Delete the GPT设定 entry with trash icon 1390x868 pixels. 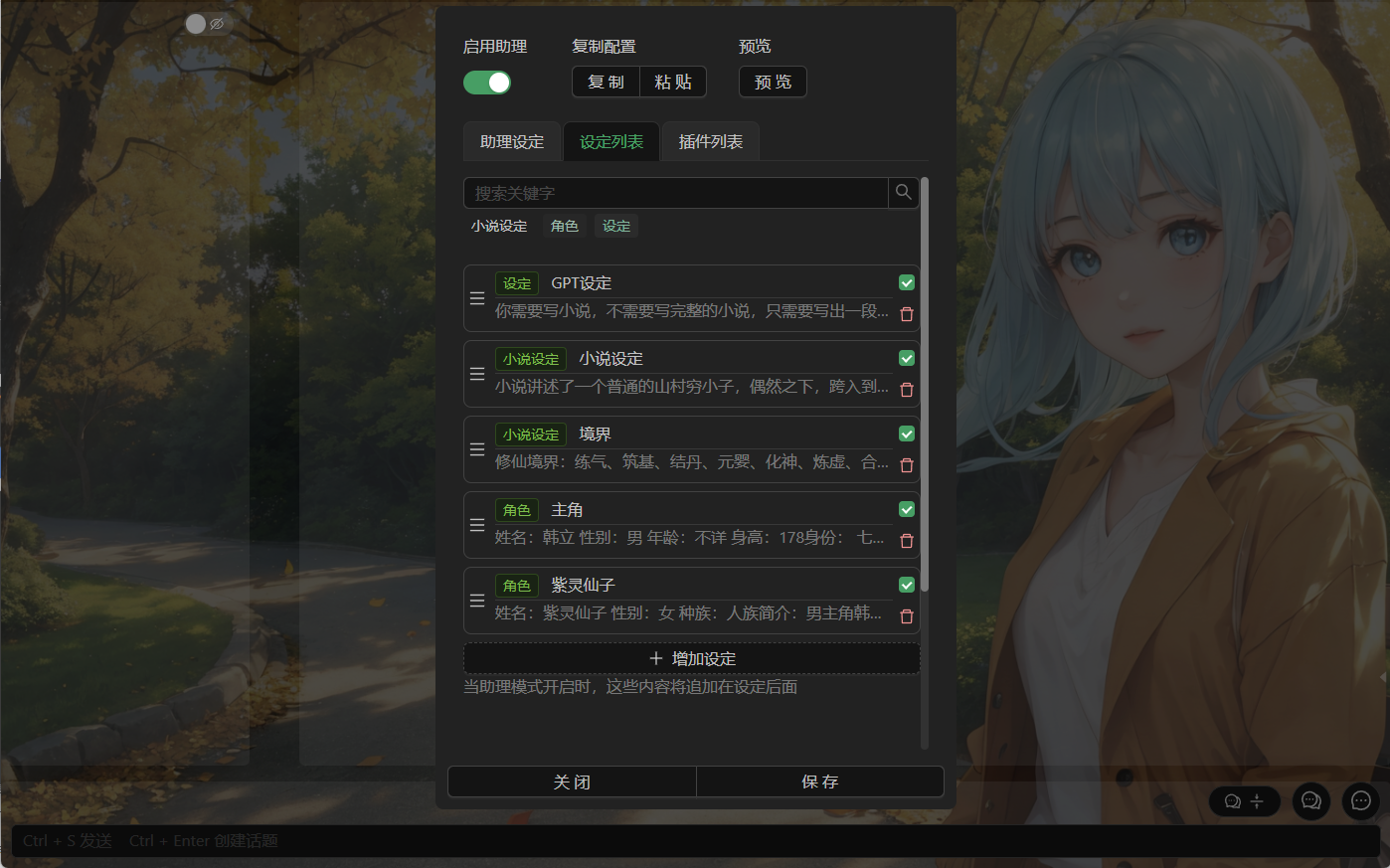(x=907, y=314)
